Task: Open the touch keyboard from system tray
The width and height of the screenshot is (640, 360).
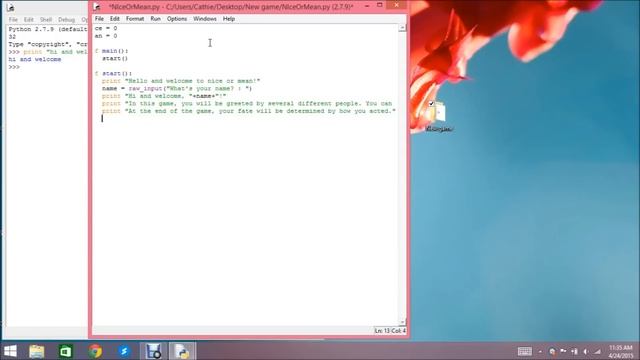Action: click(x=524, y=351)
